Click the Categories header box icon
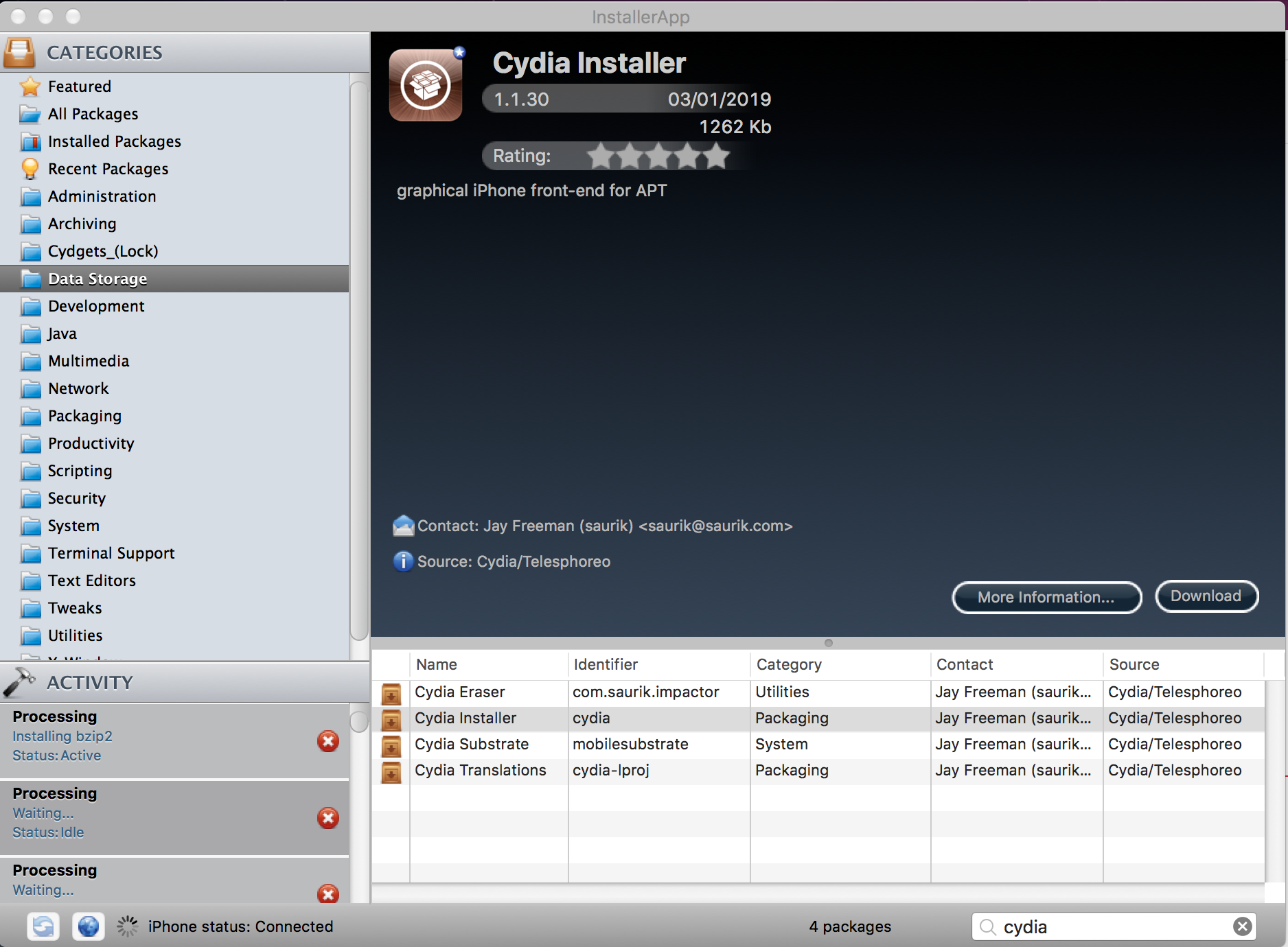This screenshot has width=1288, height=947. tap(19, 52)
